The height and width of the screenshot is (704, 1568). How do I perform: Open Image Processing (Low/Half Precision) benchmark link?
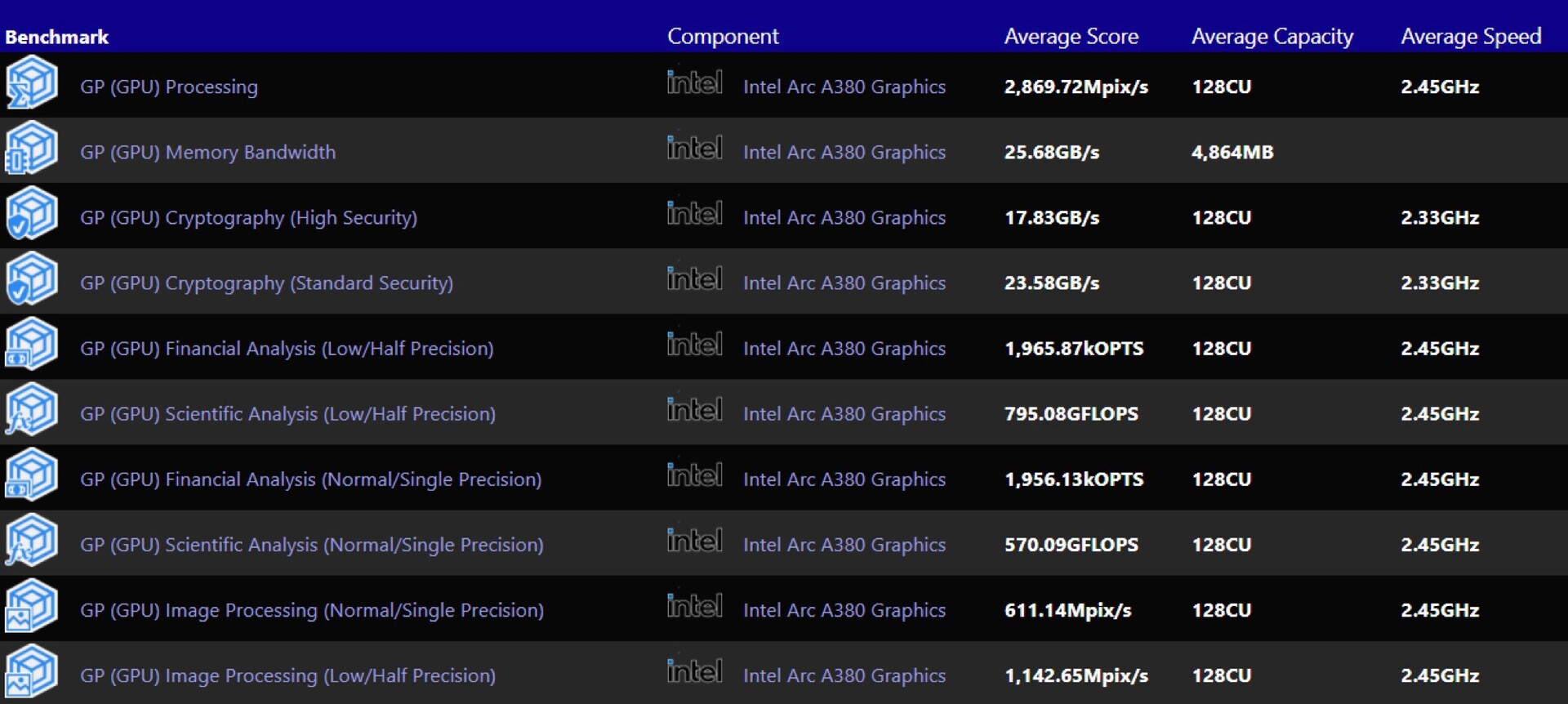[x=287, y=675]
